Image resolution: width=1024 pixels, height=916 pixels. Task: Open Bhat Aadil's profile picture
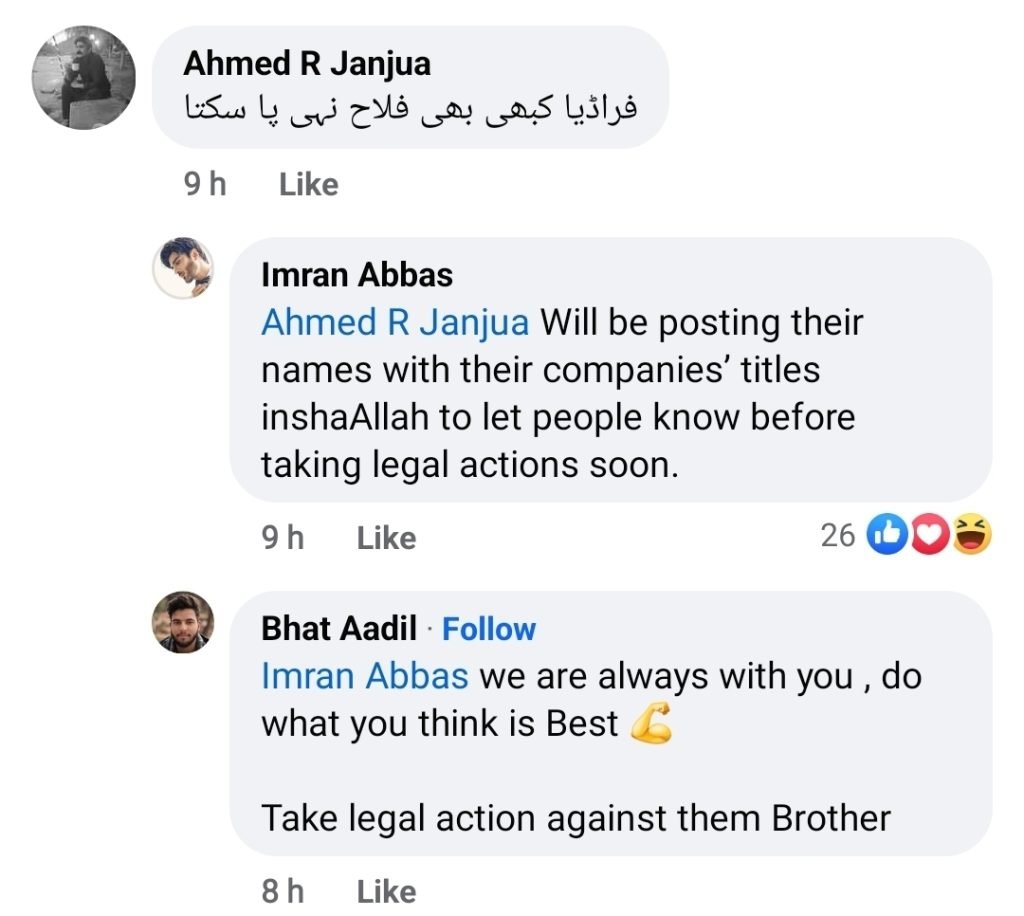pyautogui.click(x=182, y=622)
